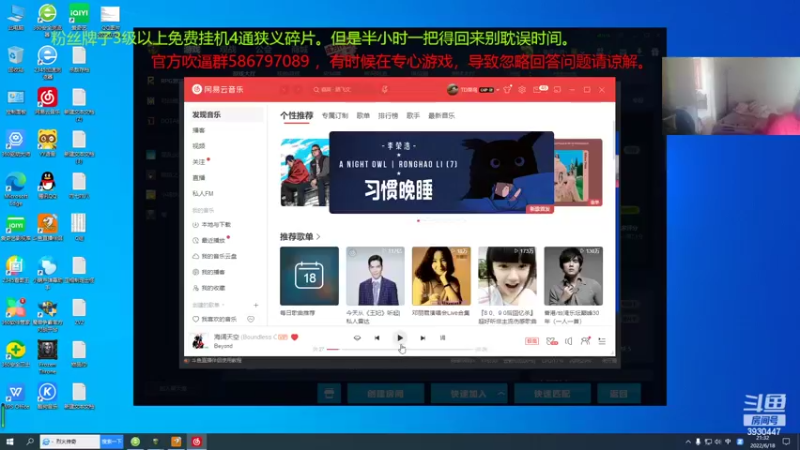Unlike the song with the red heart
The height and width of the screenshot is (450, 800).
pos(294,337)
